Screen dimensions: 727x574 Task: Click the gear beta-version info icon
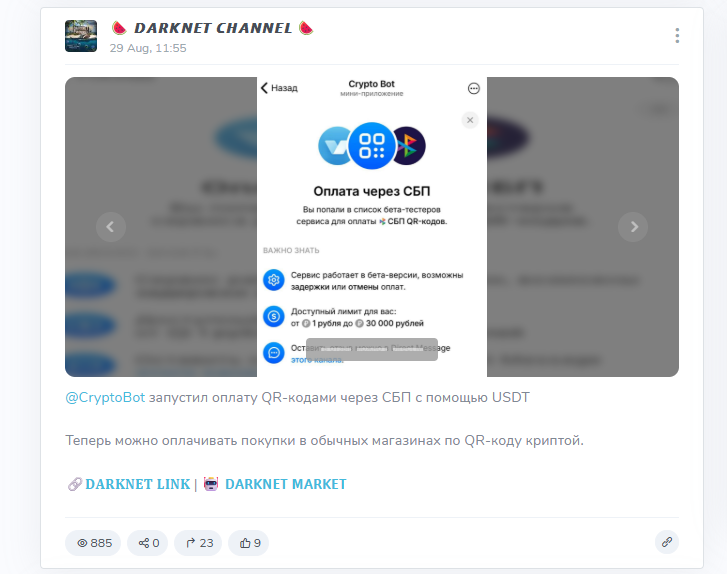click(274, 280)
